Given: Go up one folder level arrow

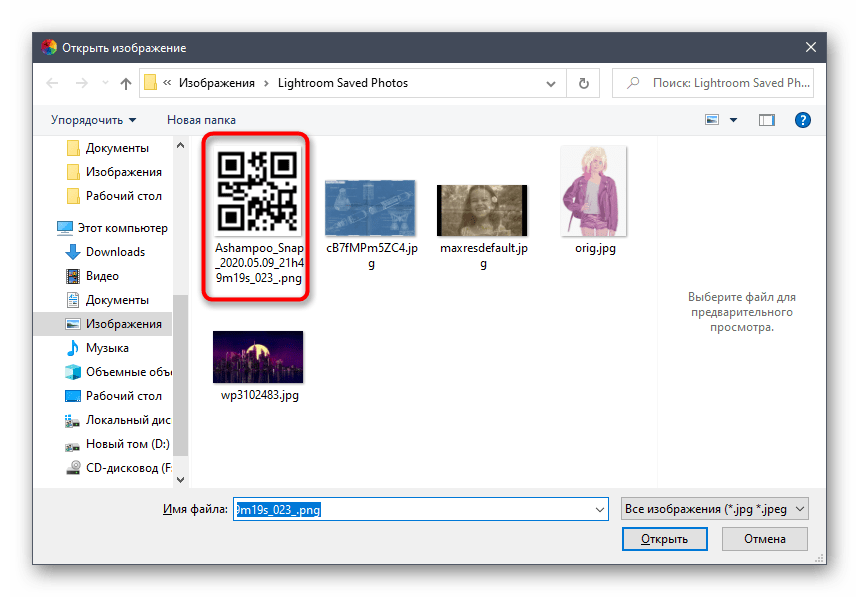Looking at the screenshot, I should tap(125, 83).
